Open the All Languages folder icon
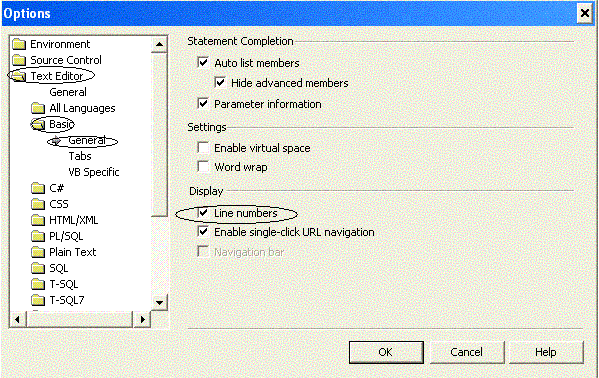The image size is (599, 378). pos(38,109)
